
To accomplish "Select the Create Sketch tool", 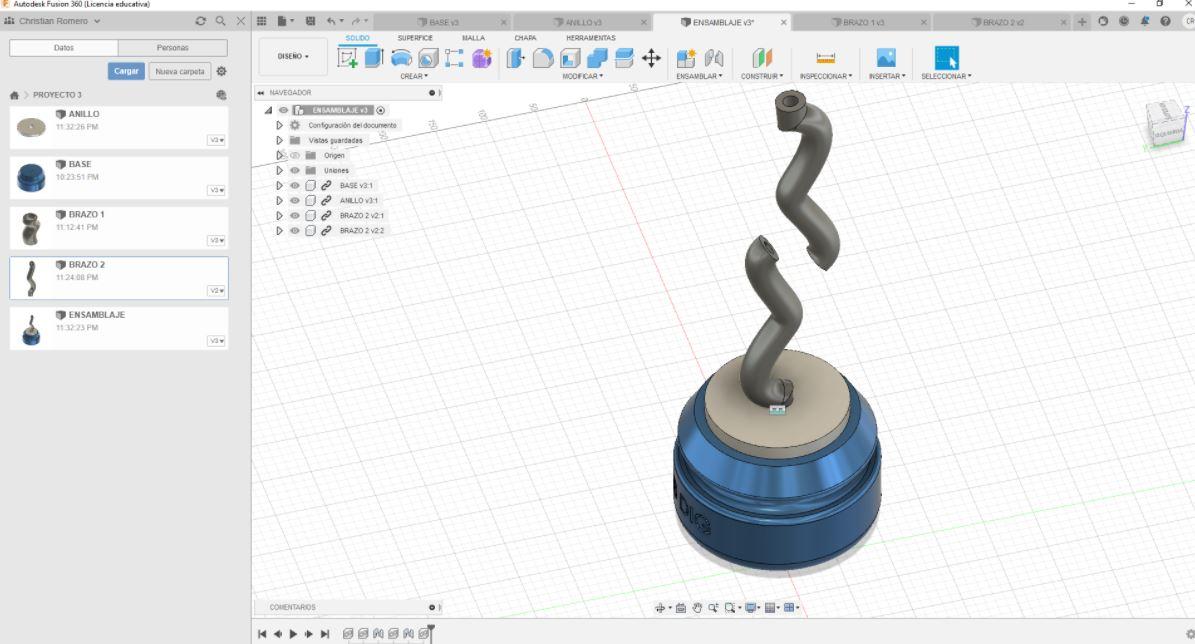I will pos(348,58).
